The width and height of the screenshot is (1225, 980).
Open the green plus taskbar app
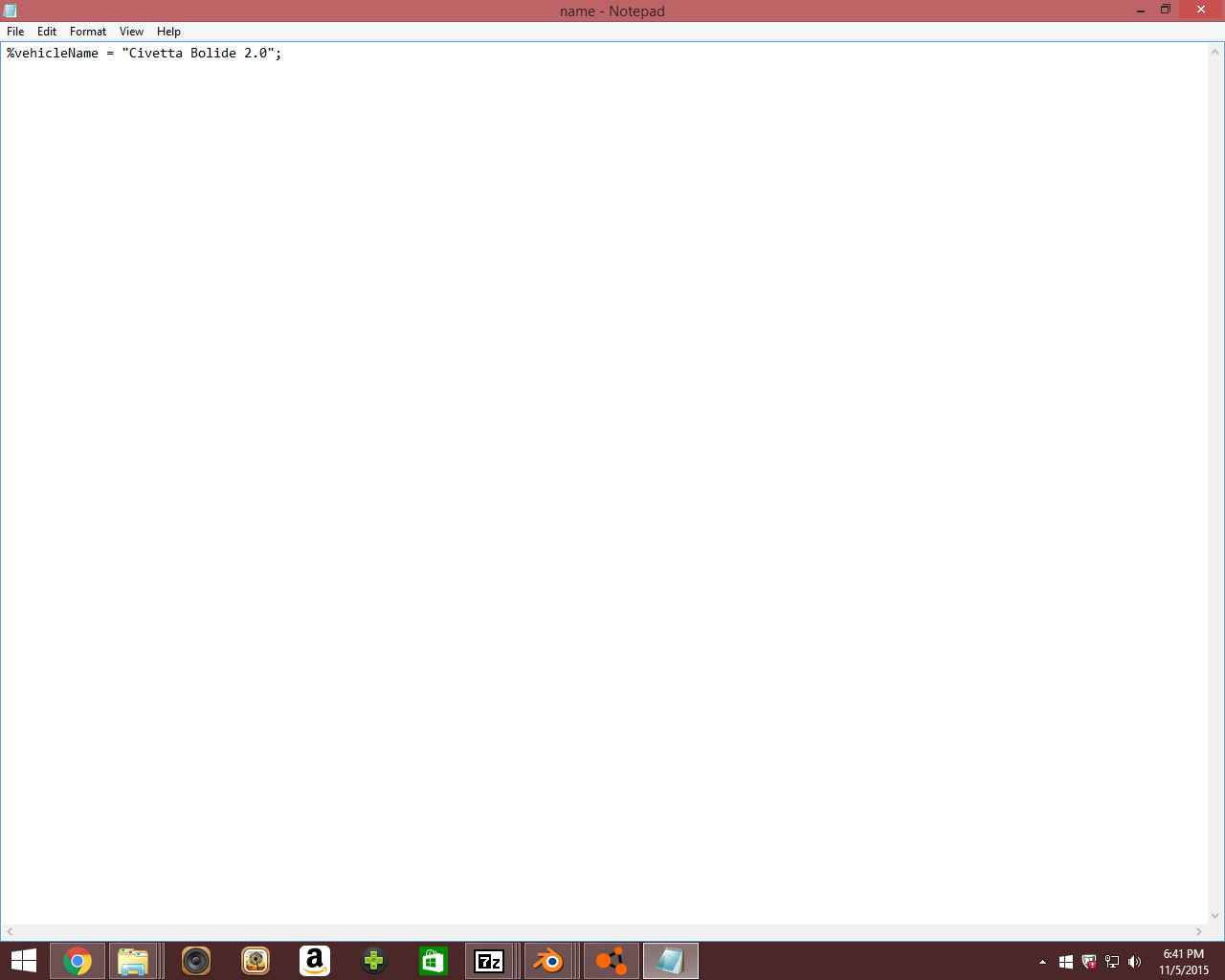(x=374, y=961)
